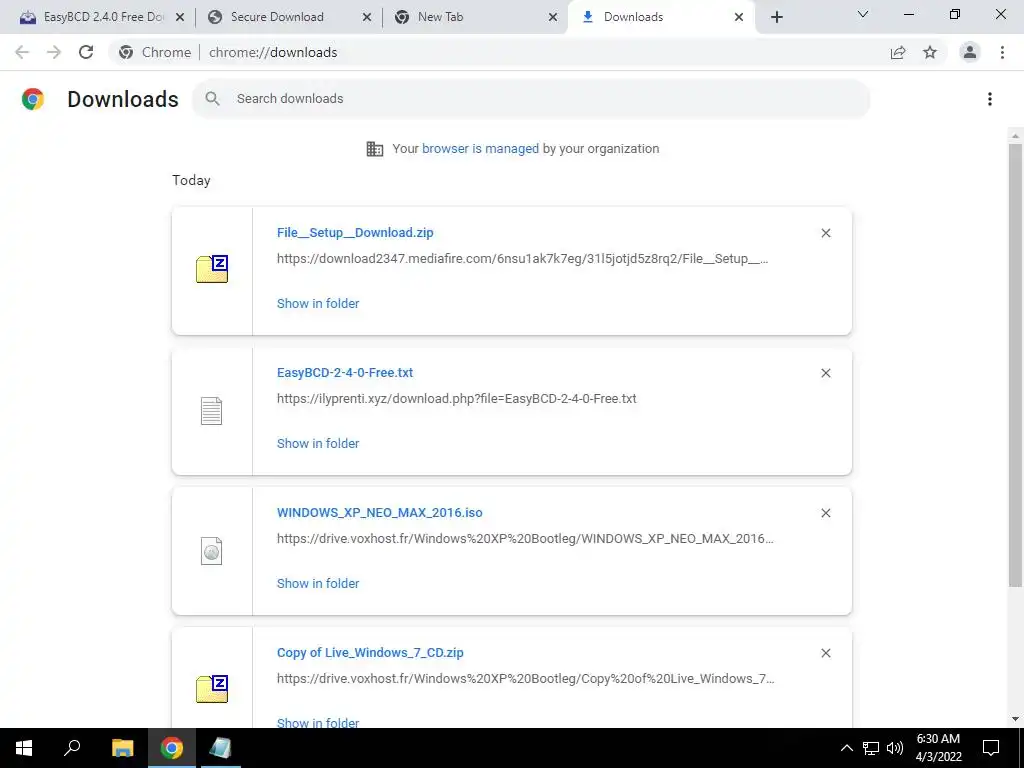Image resolution: width=1024 pixels, height=768 pixels.
Task: Show File__Setup__Download.zip in folder
Action: point(318,304)
